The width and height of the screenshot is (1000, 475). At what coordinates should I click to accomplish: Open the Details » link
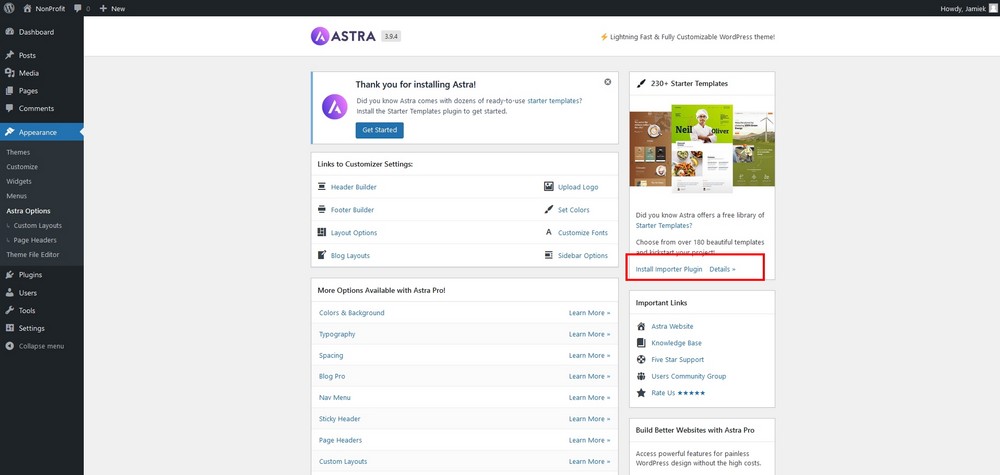(722, 269)
